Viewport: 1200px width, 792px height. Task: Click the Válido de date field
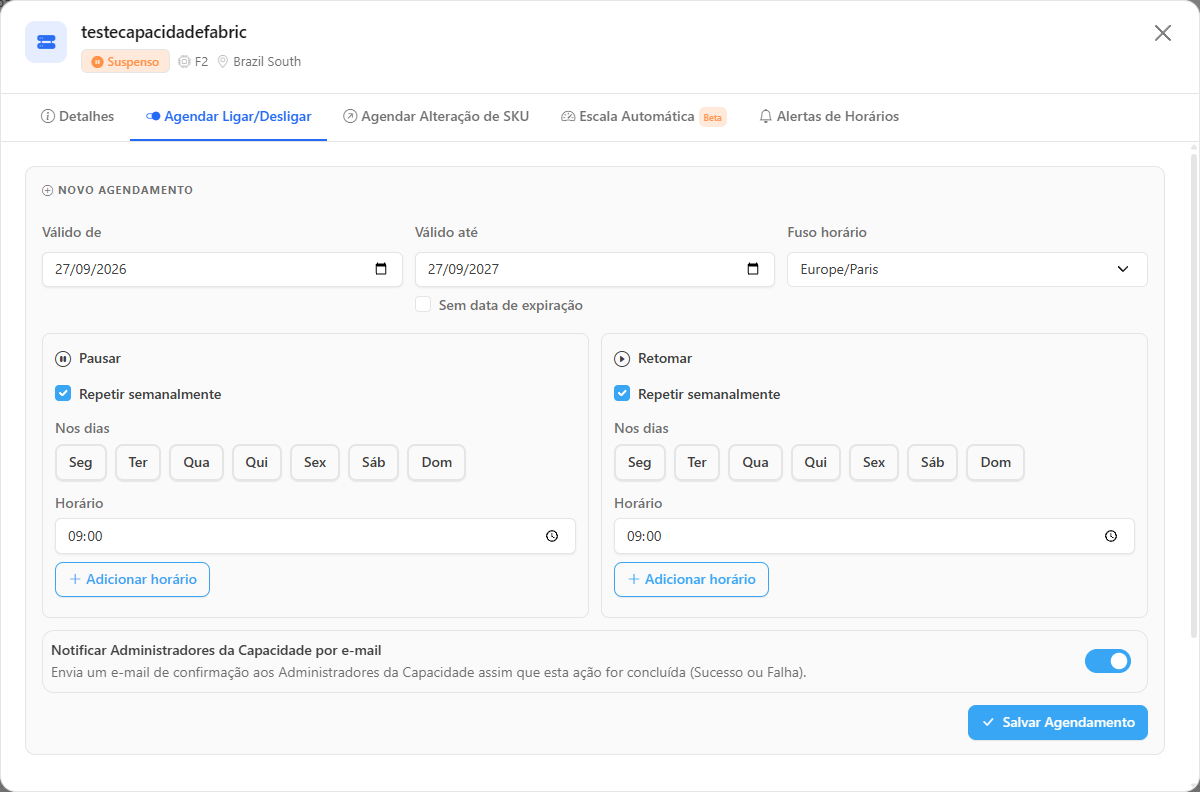click(222, 270)
